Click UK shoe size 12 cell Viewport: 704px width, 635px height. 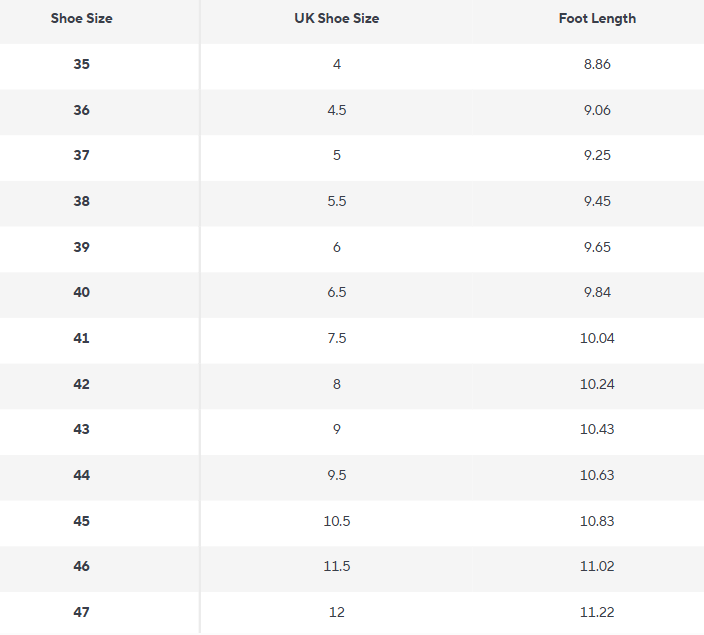(337, 612)
